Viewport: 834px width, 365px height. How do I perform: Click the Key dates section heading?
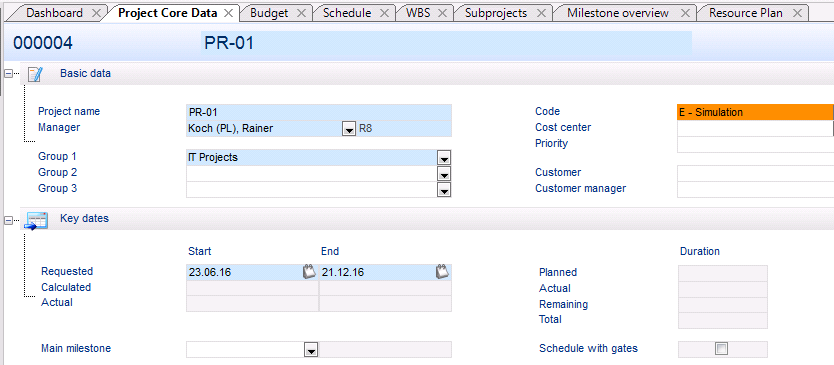(x=85, y=218)
